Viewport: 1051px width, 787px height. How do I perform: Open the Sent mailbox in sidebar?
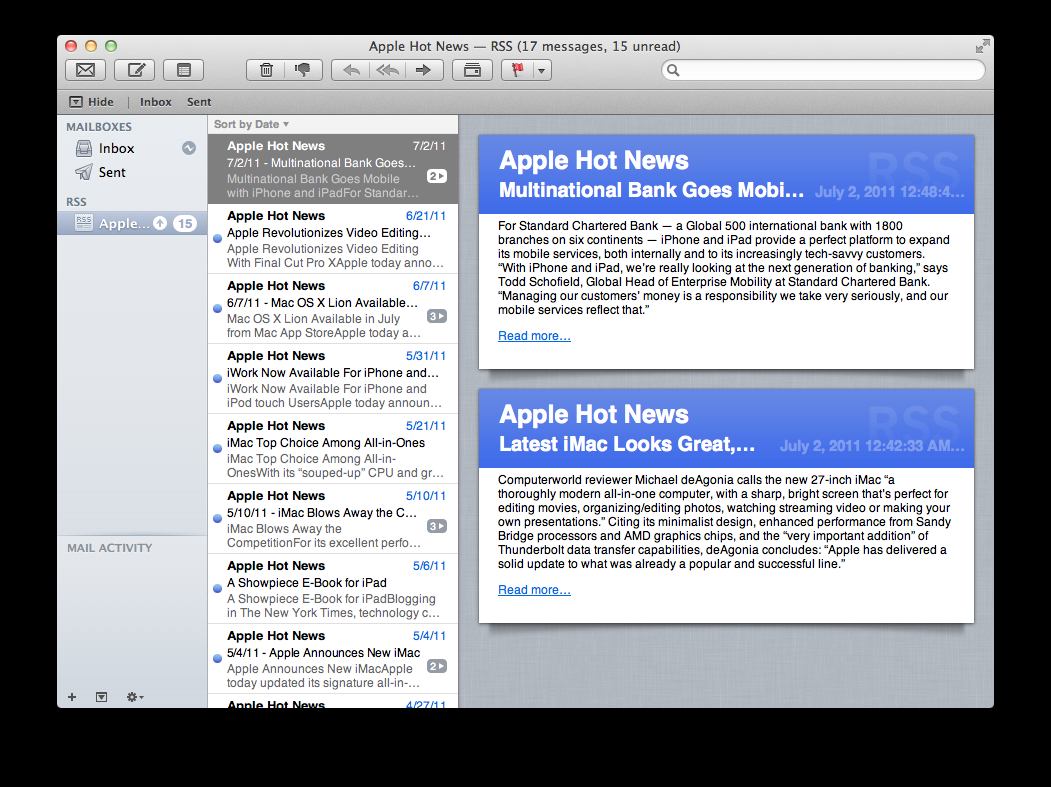pyautogui.click(x=132, y=172)
